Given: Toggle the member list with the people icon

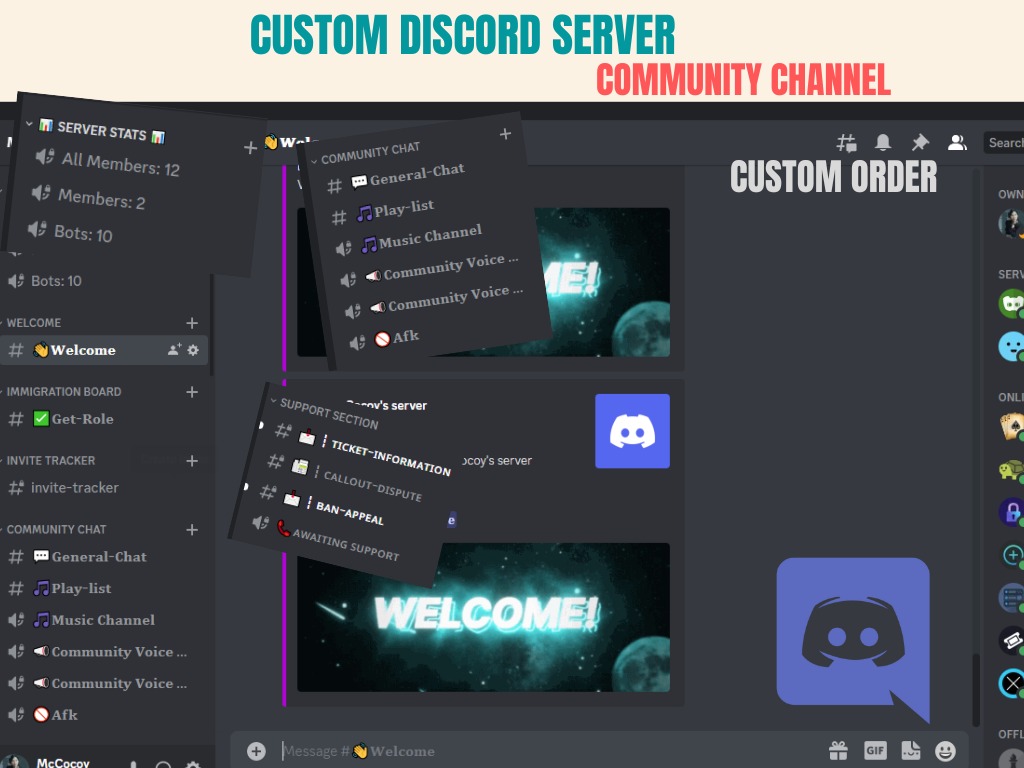Looking at the screenshot, I should coord(957,142).
